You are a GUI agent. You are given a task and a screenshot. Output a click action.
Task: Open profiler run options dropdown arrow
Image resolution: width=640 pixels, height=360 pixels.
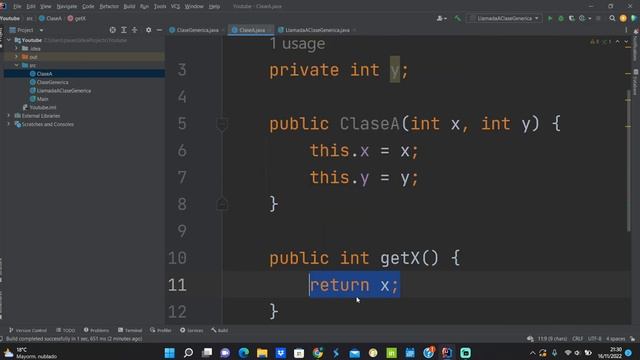(590, 18)
